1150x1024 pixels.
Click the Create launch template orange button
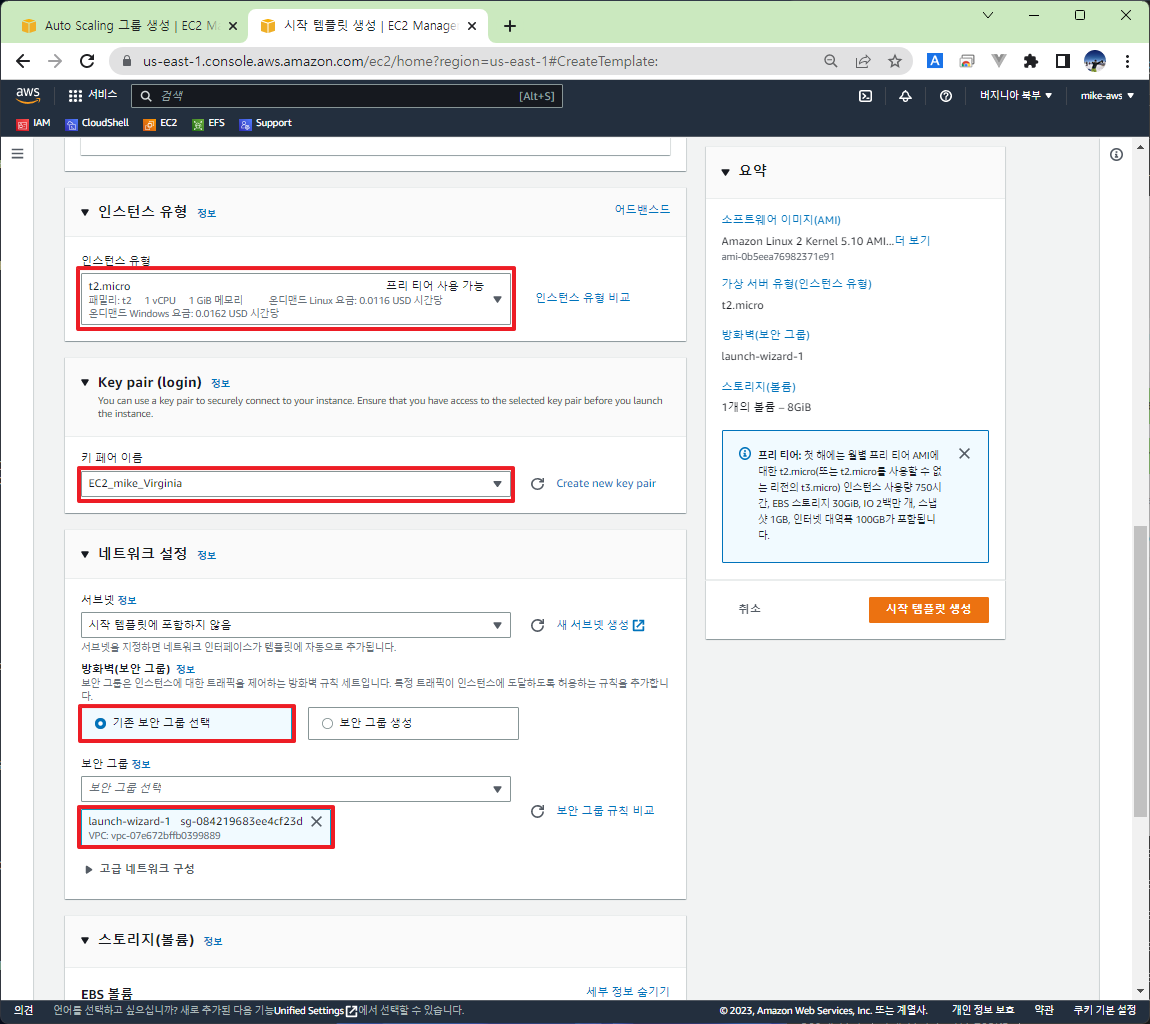point(929,610)
